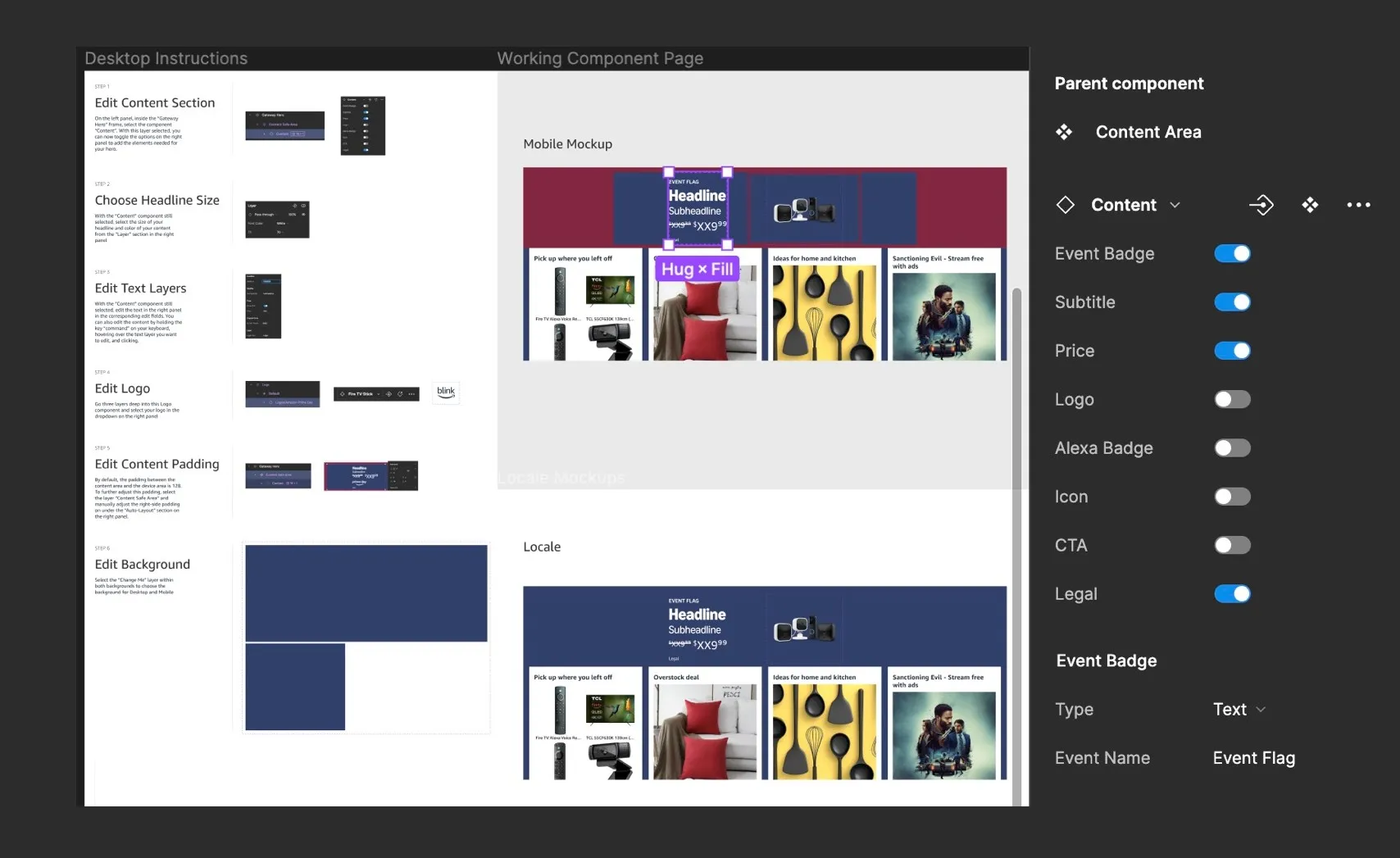Click the Mobile Mockup section label
The height and width of the screenshot is (858, 1400).
pos(568,144)
